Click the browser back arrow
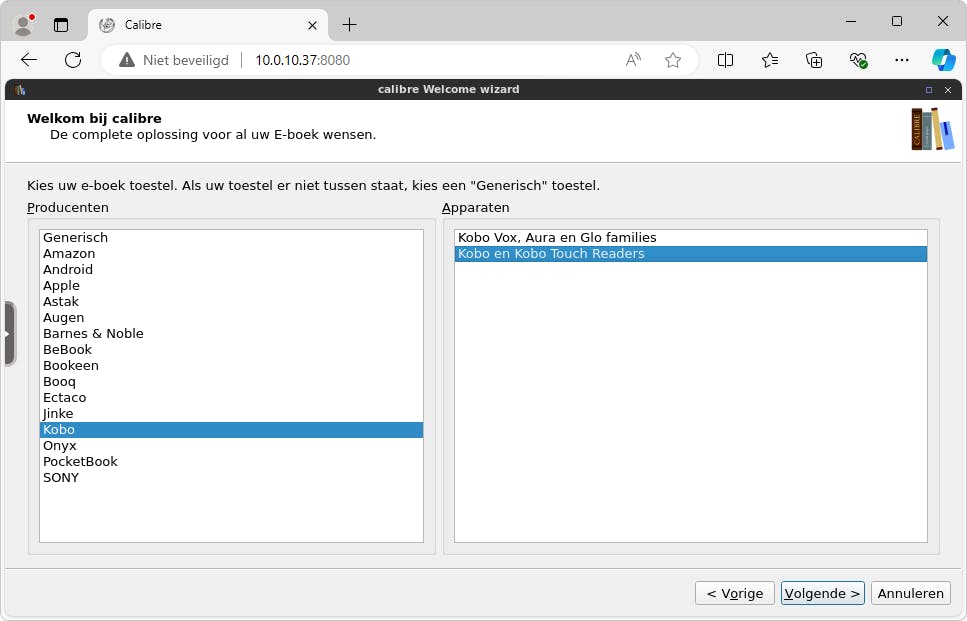This screenshot has height=621, width=967. [x=29, y=60]
